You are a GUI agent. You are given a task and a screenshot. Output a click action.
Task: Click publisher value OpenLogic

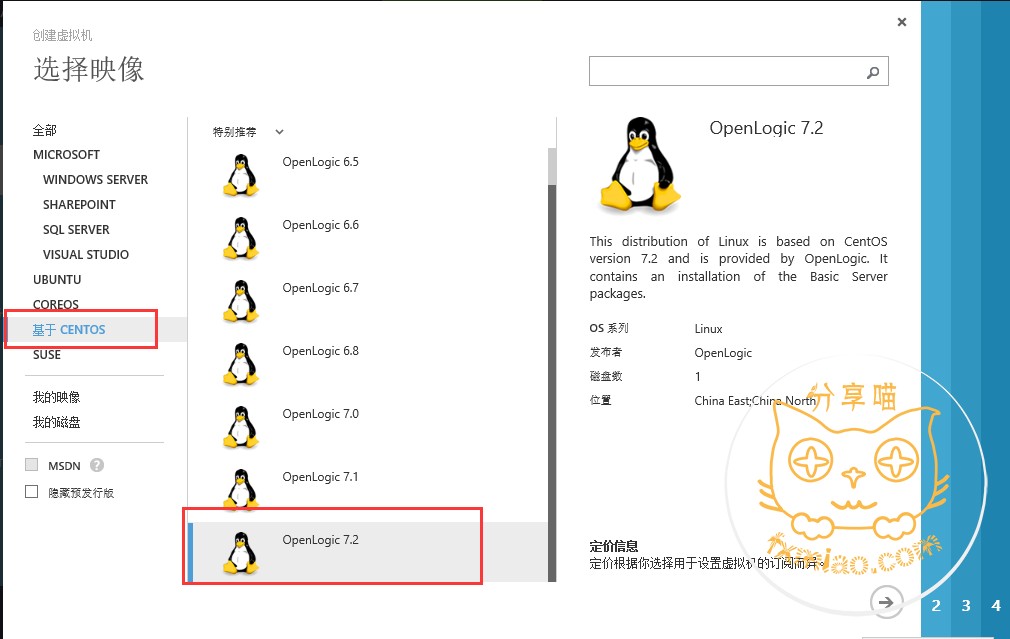coord(723,353)
